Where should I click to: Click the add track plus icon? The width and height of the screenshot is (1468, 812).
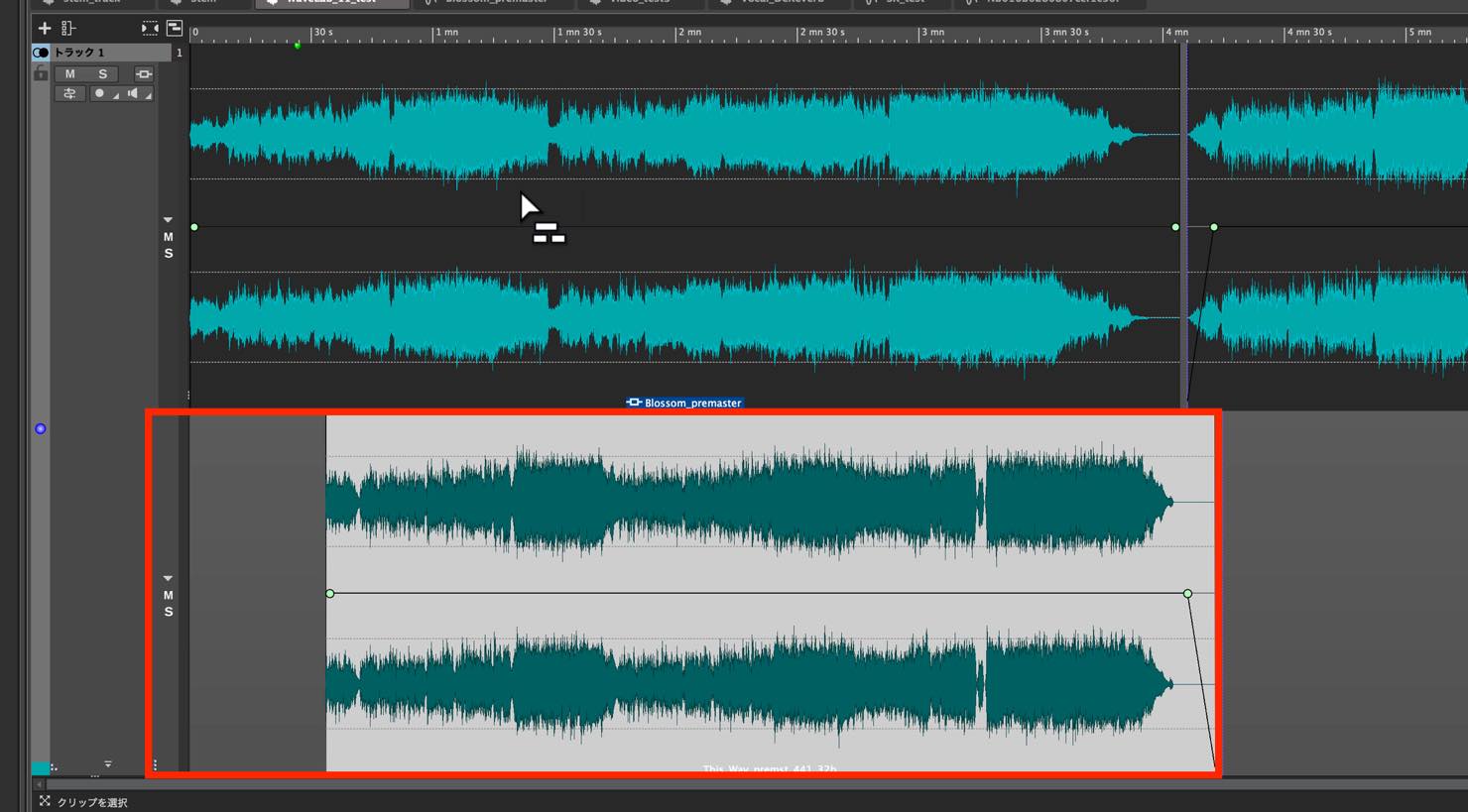[44, 28]
